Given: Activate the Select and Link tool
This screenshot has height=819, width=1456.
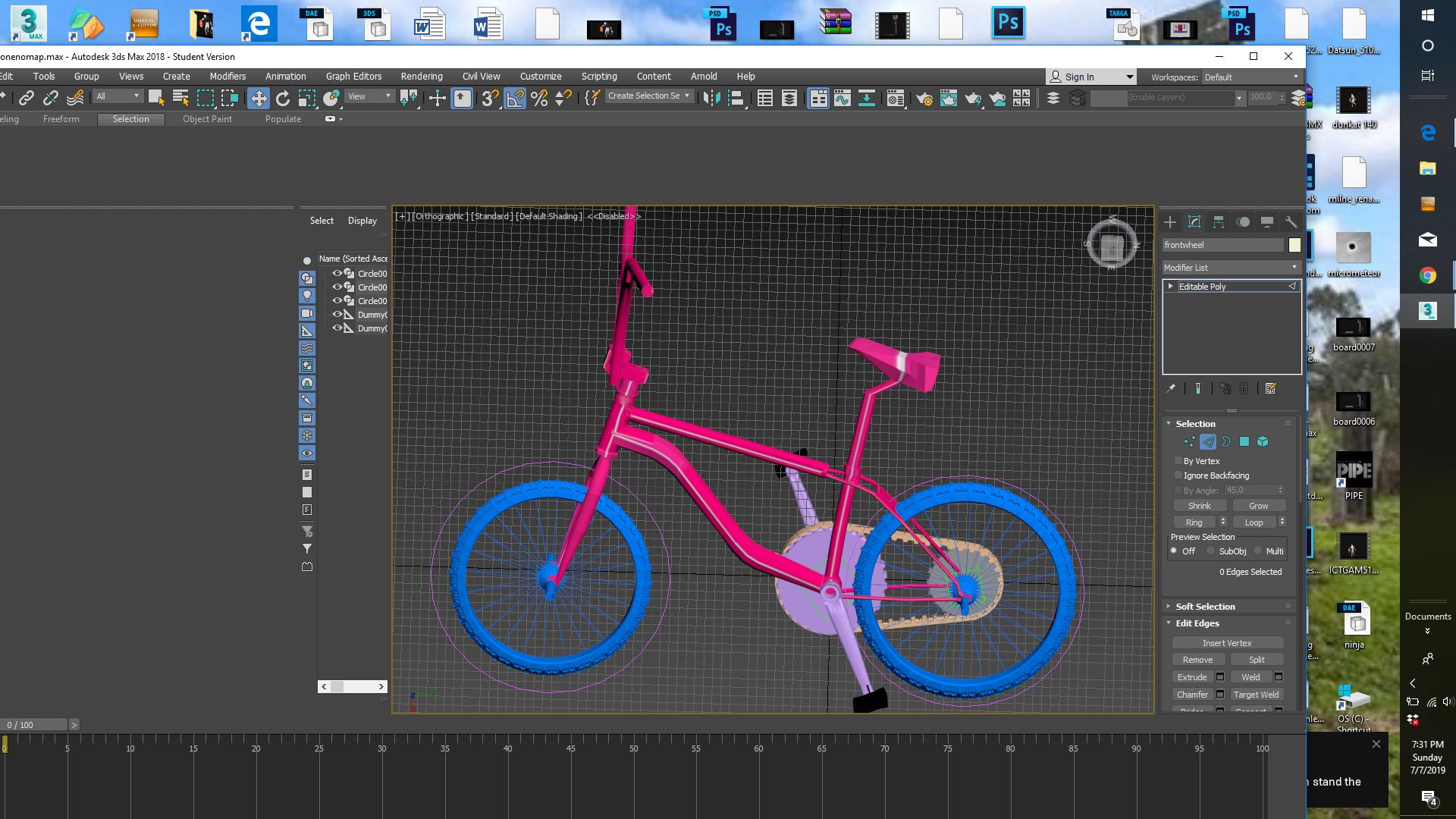Looking at the screenshot, I should point(27,98).
